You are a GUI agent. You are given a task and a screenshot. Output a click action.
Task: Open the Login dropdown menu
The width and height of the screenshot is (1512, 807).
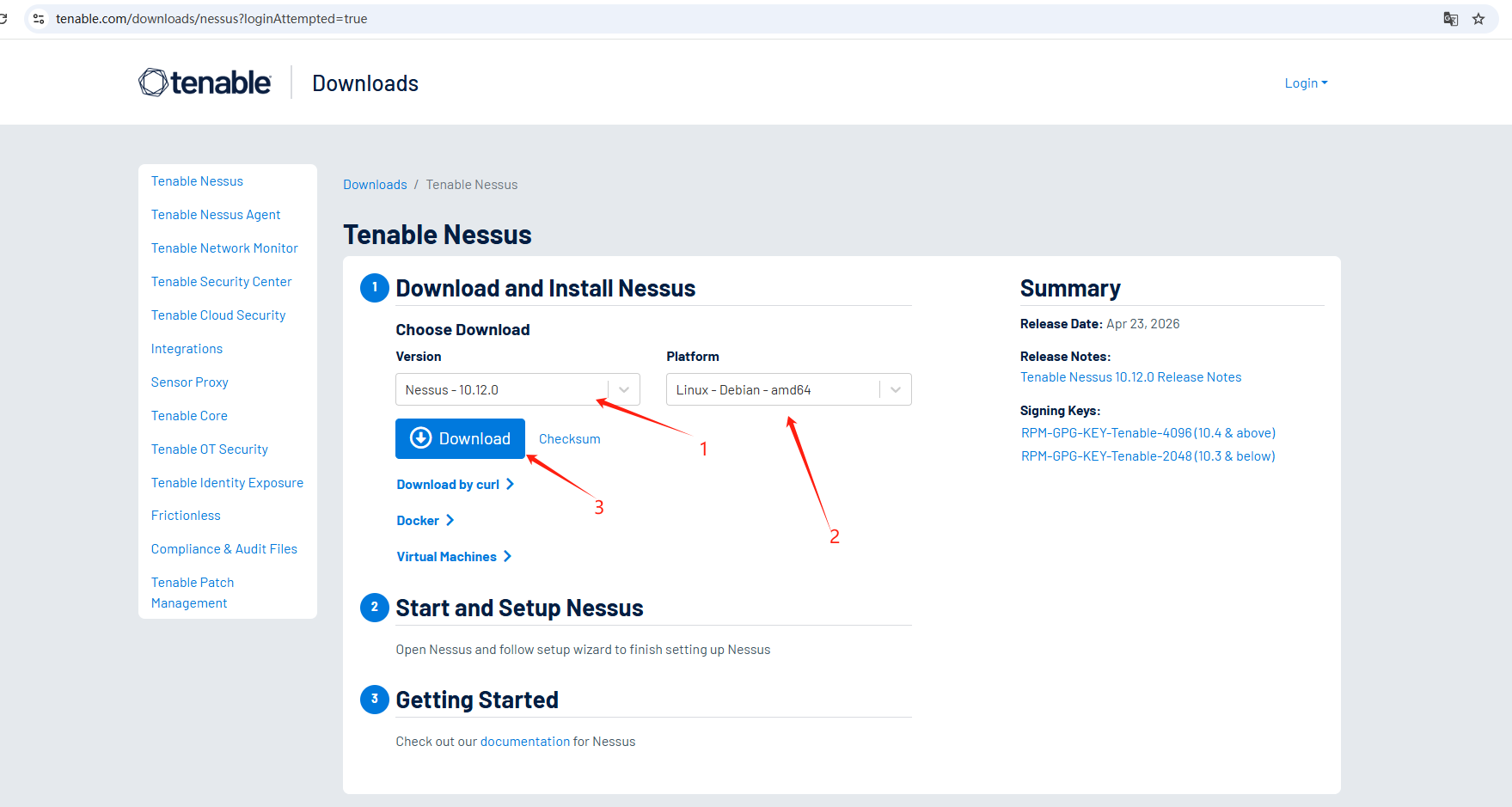coord(1306,83)
